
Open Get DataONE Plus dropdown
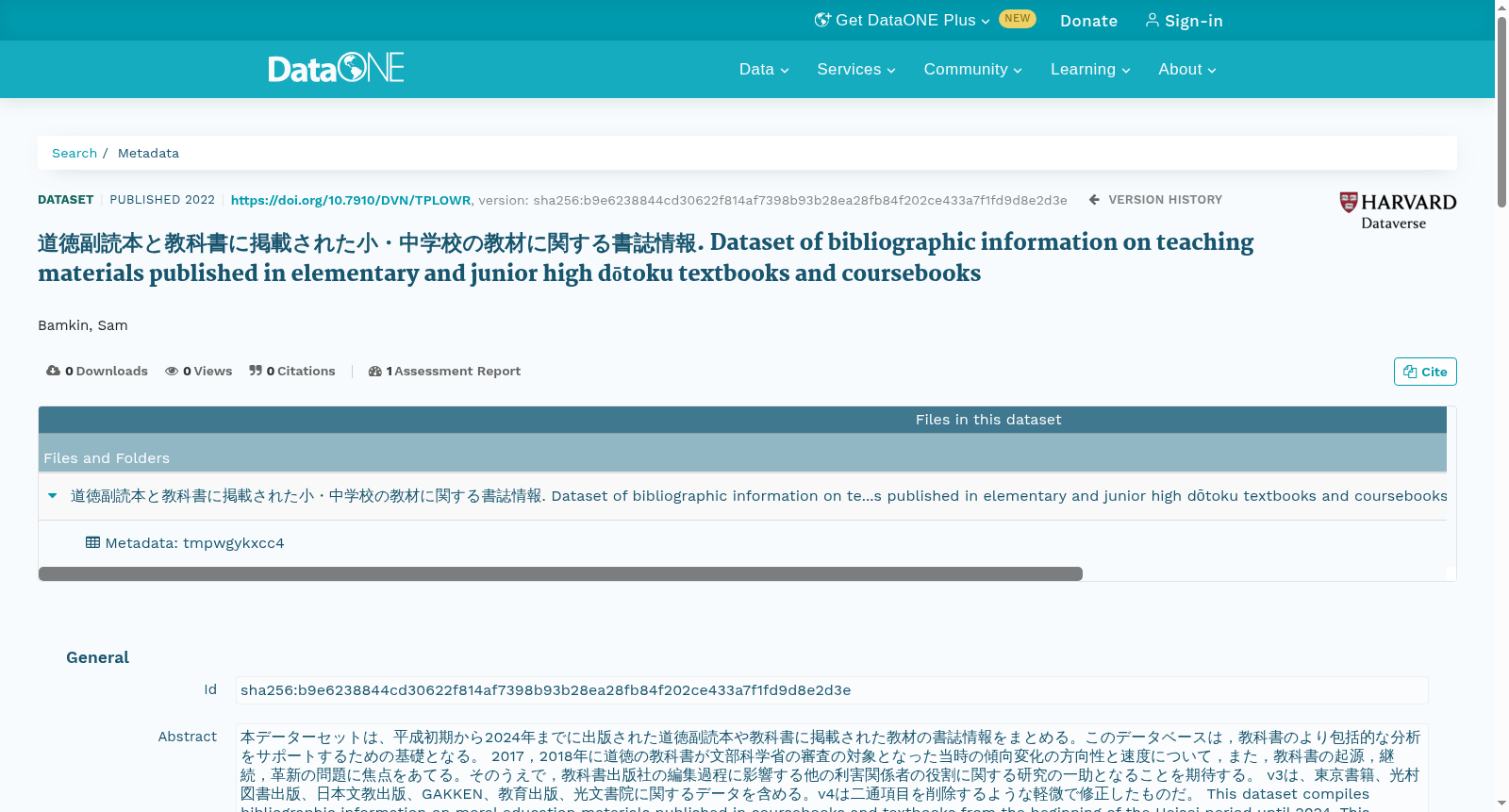pyautogui.click(x=903, y=20)
